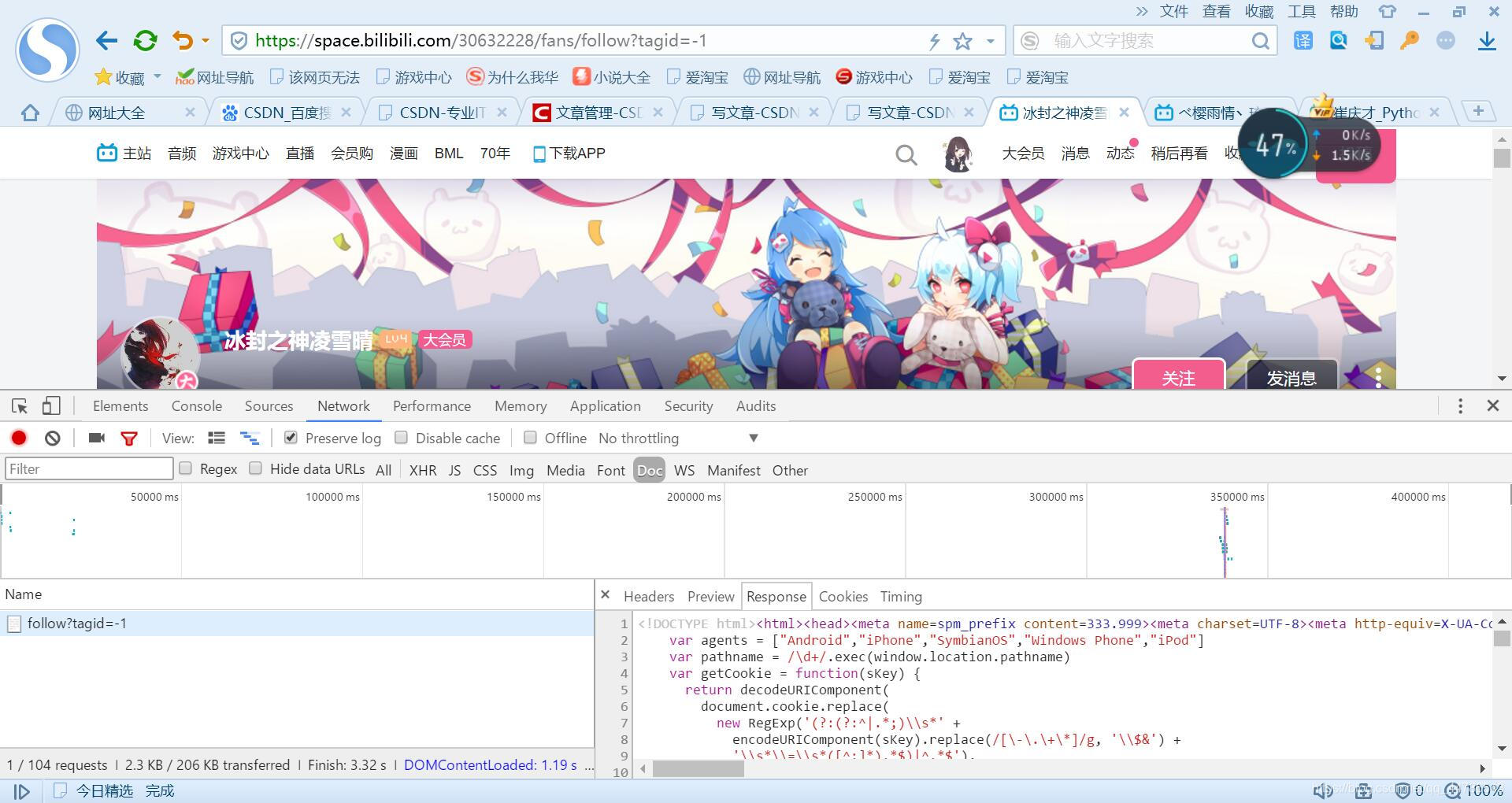The height and width of the screenshot is (803, 1512).
Task: Toggle waterfall overview view icon
Action: pos(250,439)
